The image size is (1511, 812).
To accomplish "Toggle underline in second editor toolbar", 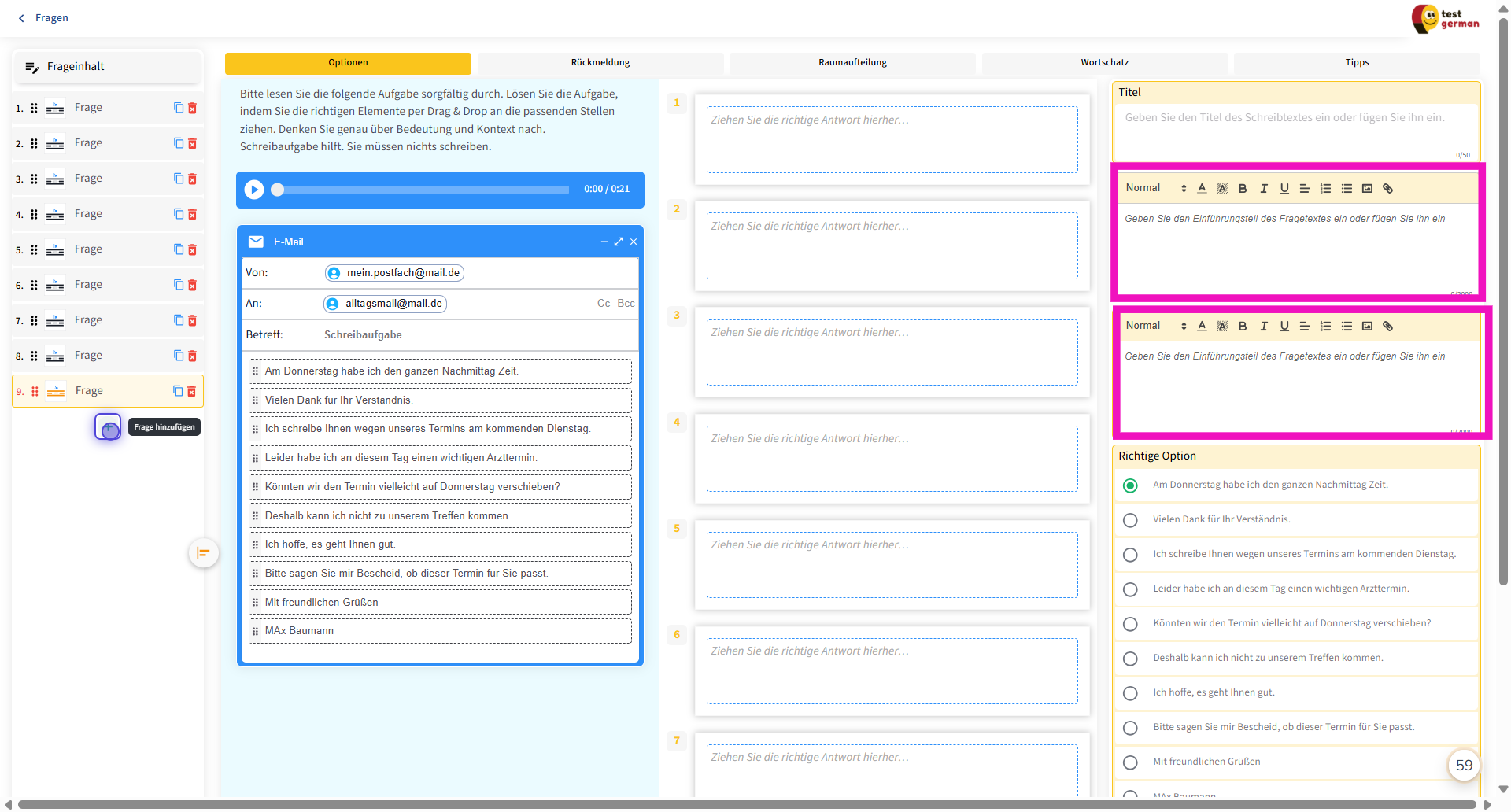I will click(x=1284, y=327).
